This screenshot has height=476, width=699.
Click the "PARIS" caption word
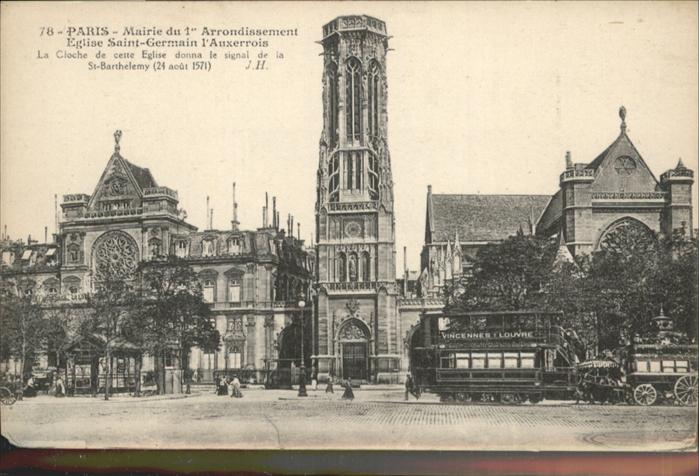coord(88,31)
